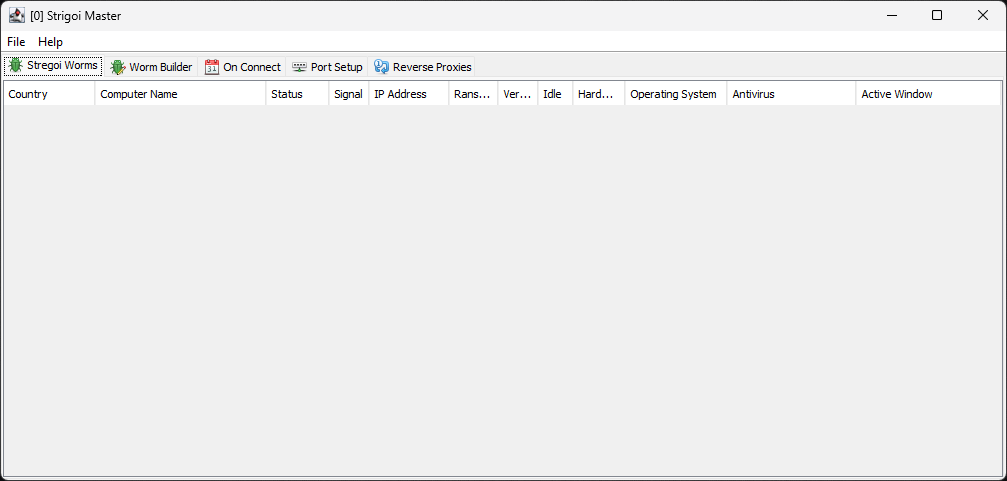Sort by IP Address column header
This screenshot has width=1007, height=481.
pyautogui.click(x=409, y=94)
